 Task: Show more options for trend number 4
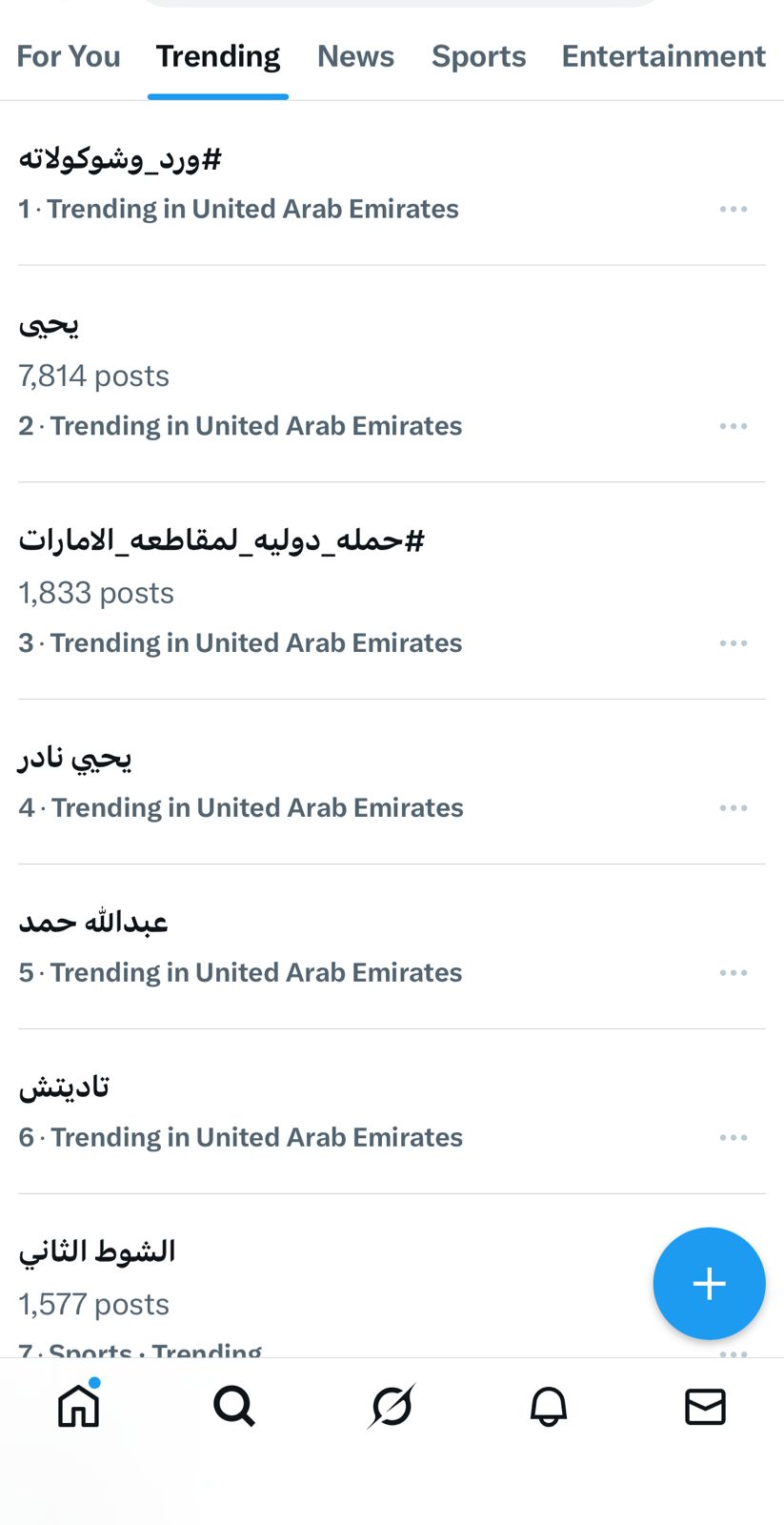[x=734, y=808]
